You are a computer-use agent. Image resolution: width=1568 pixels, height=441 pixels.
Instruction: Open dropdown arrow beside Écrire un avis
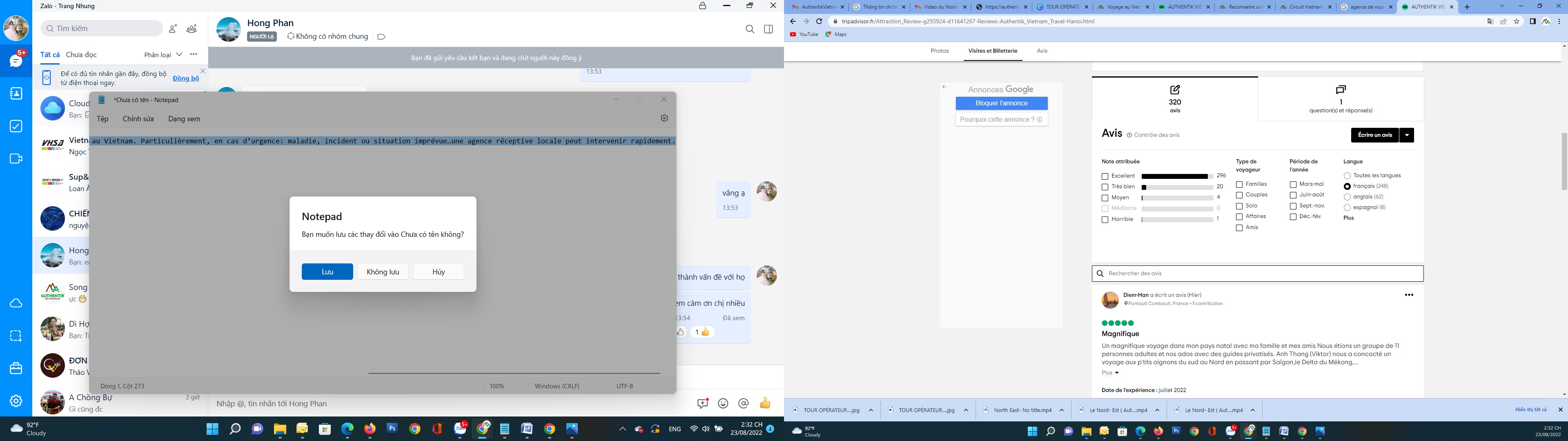point(1407,135)
